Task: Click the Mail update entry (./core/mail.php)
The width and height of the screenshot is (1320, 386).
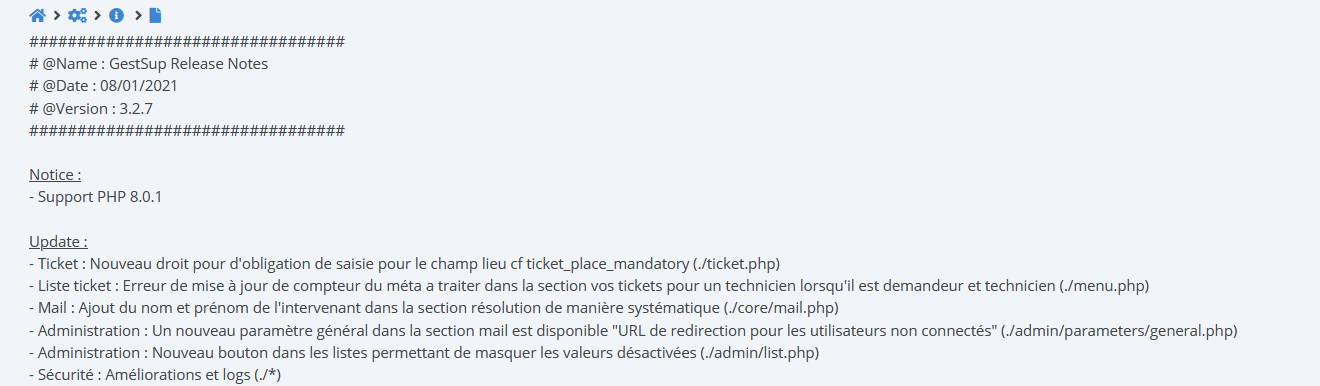Action: click(x=434, y=307)
